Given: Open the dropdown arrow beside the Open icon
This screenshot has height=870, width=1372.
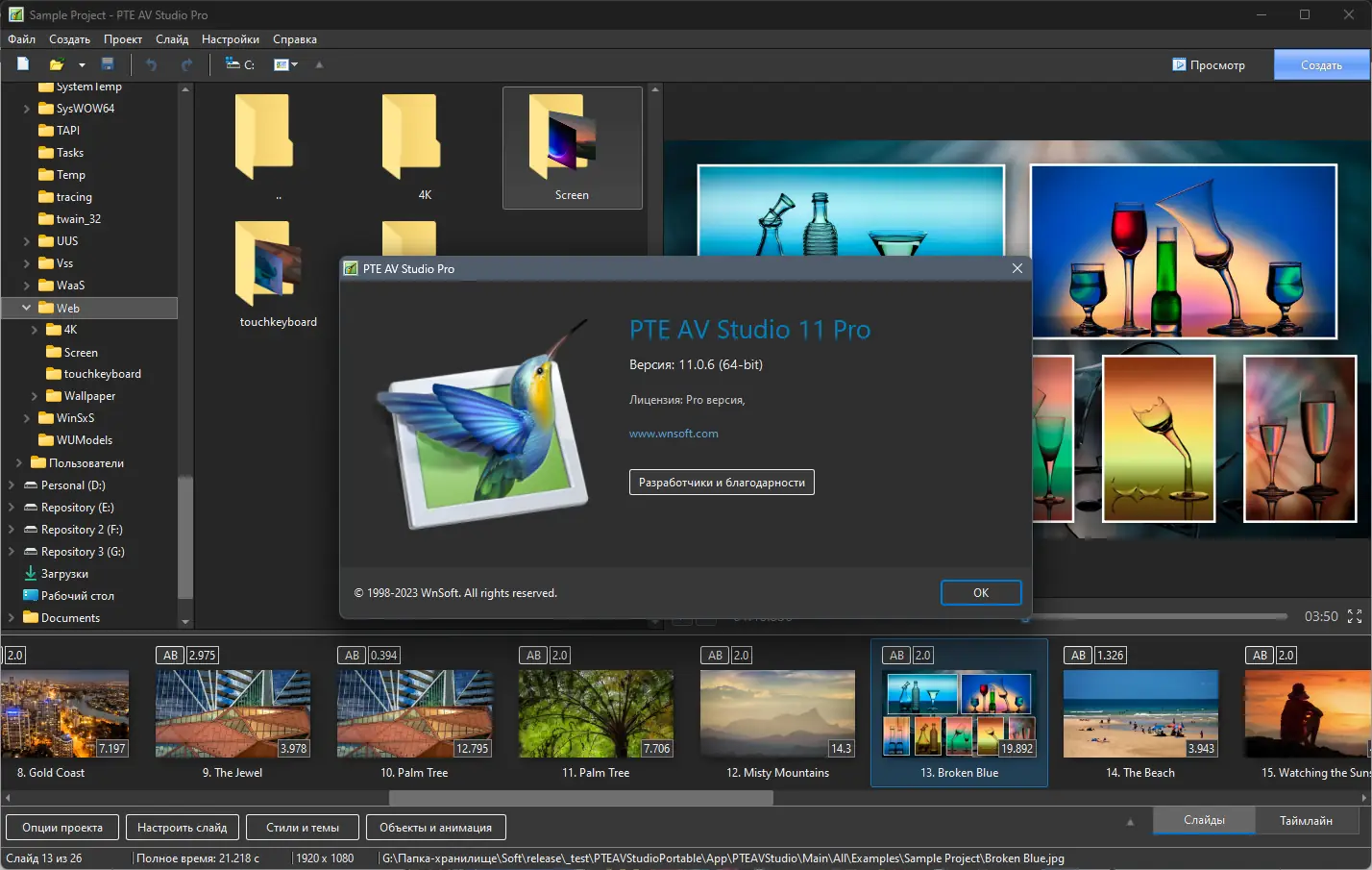Looking at the screenshot, I should [82, 65].
